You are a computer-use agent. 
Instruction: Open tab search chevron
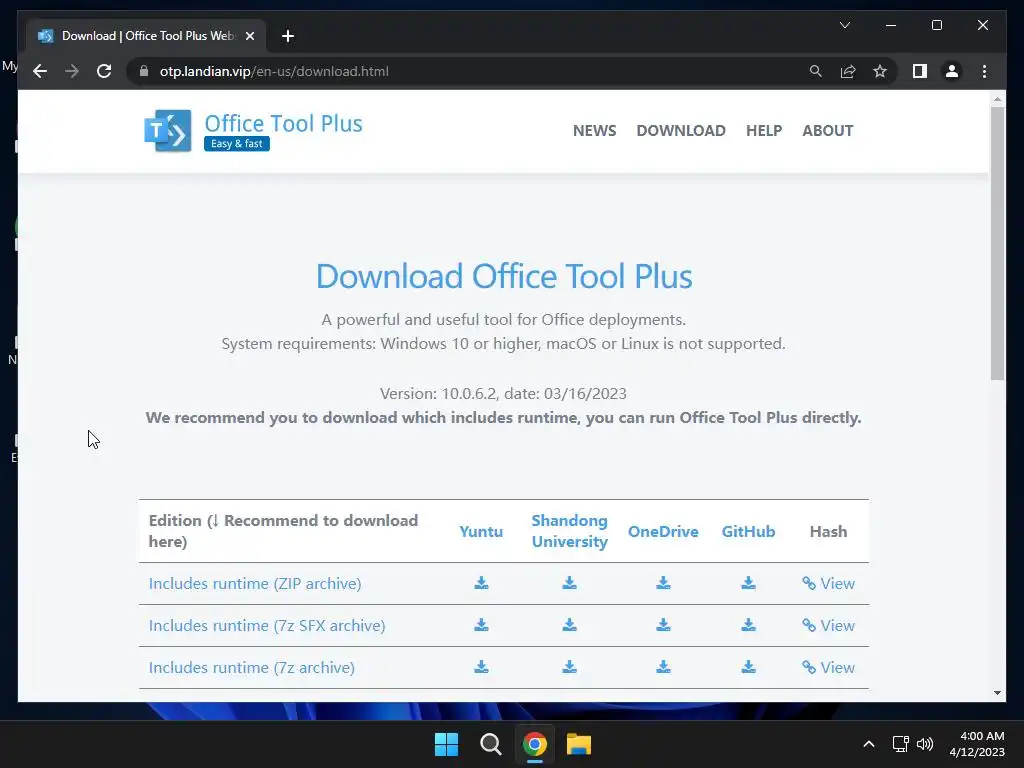coord(844,25)
